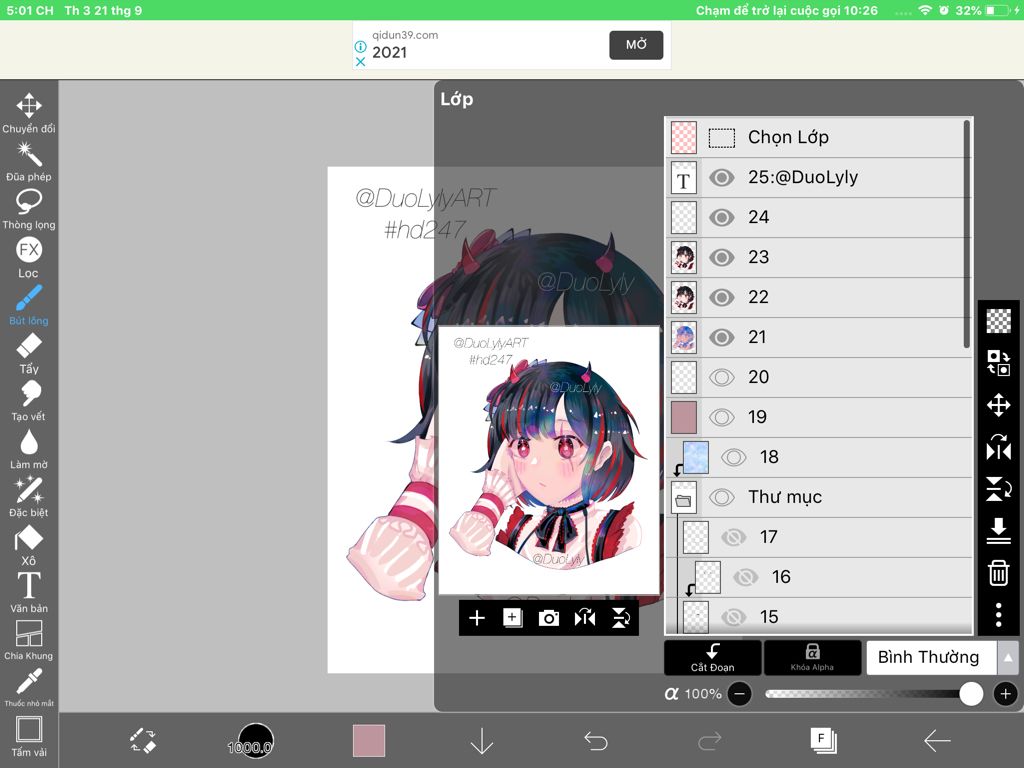This screenshot has height=768, width=1024.
Task: Open the Tấm vải canvas tool
Action: [x=29, y=736]
